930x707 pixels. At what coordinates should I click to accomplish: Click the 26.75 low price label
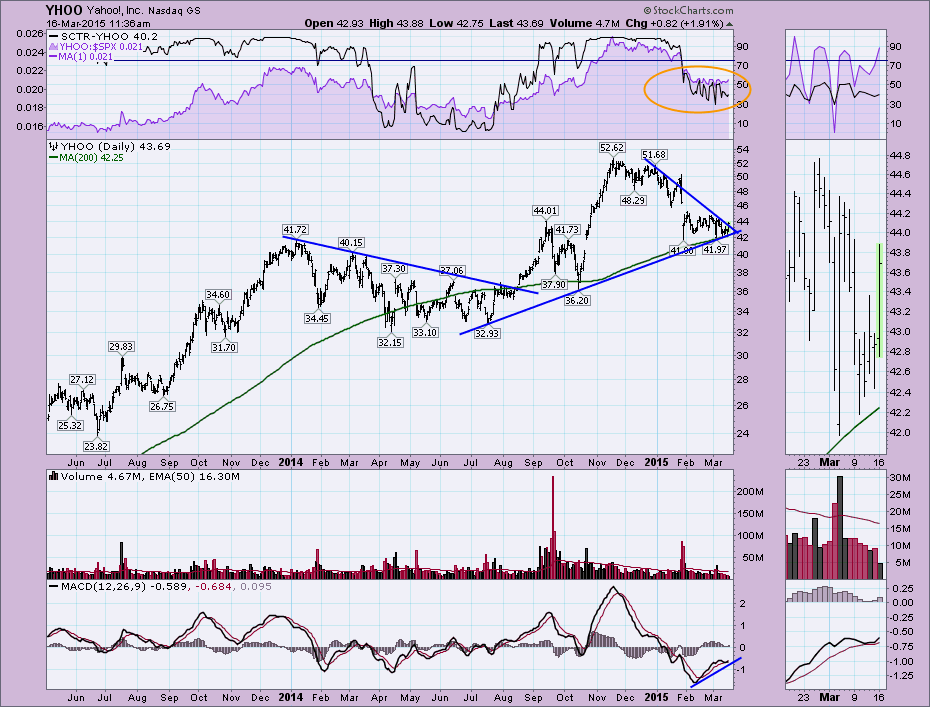click(x=162, y=407)
